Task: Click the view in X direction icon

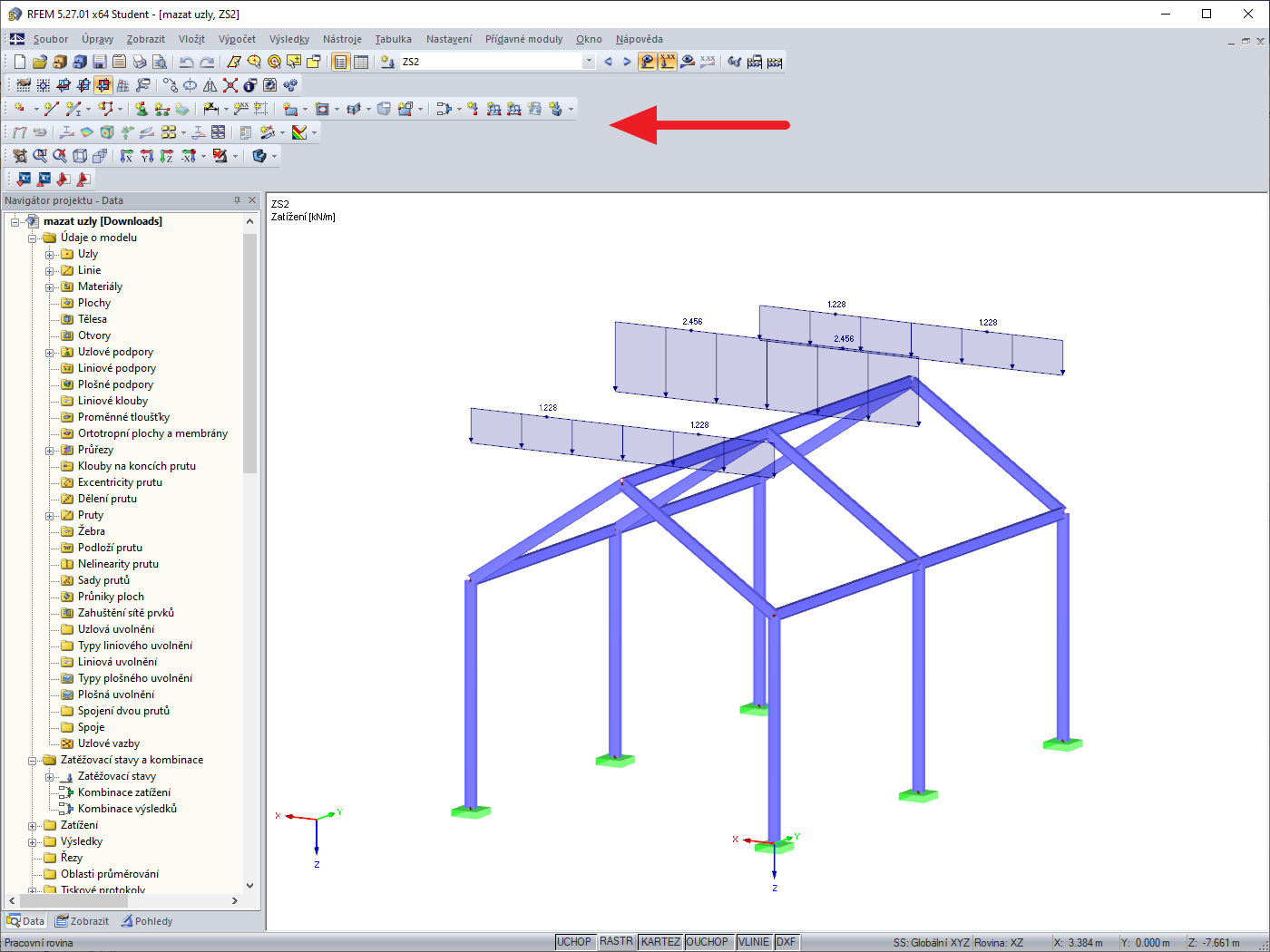Action: click(x=127, y=156)
